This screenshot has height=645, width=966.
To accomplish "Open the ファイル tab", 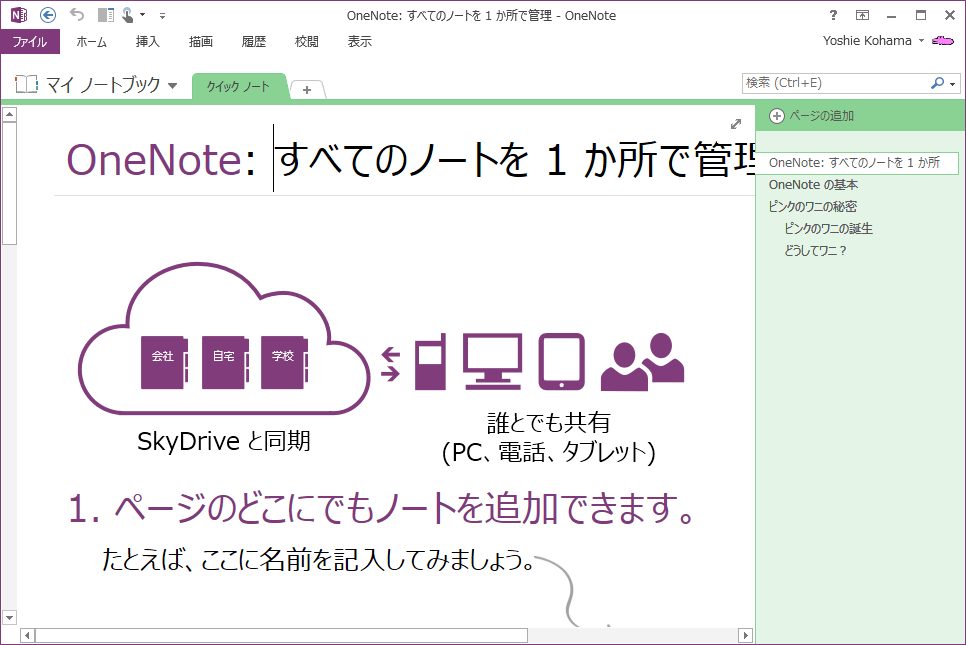I will pyautogui.click(x=30, y=41).
